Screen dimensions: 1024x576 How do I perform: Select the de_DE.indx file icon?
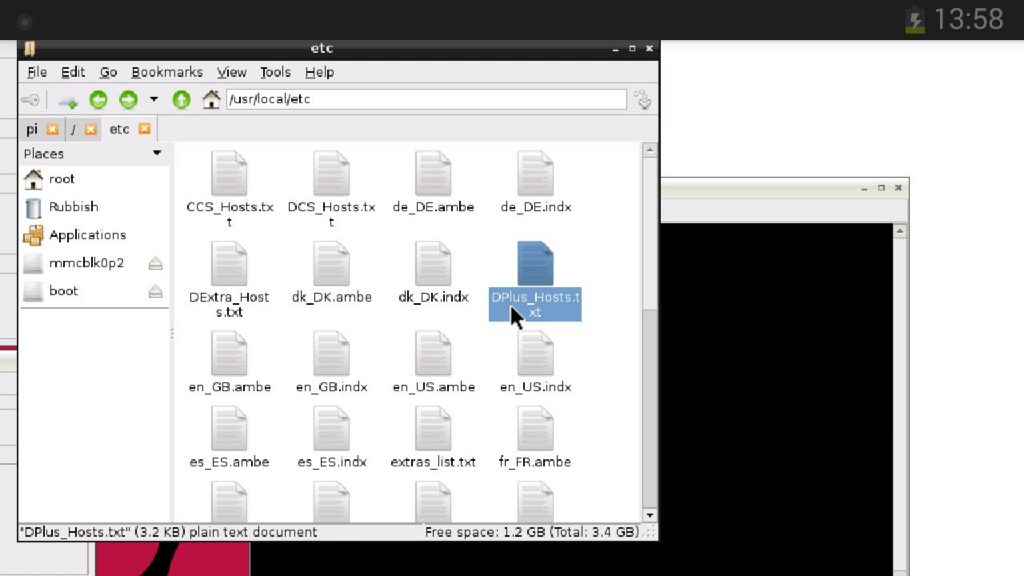[x=535, y=174]
